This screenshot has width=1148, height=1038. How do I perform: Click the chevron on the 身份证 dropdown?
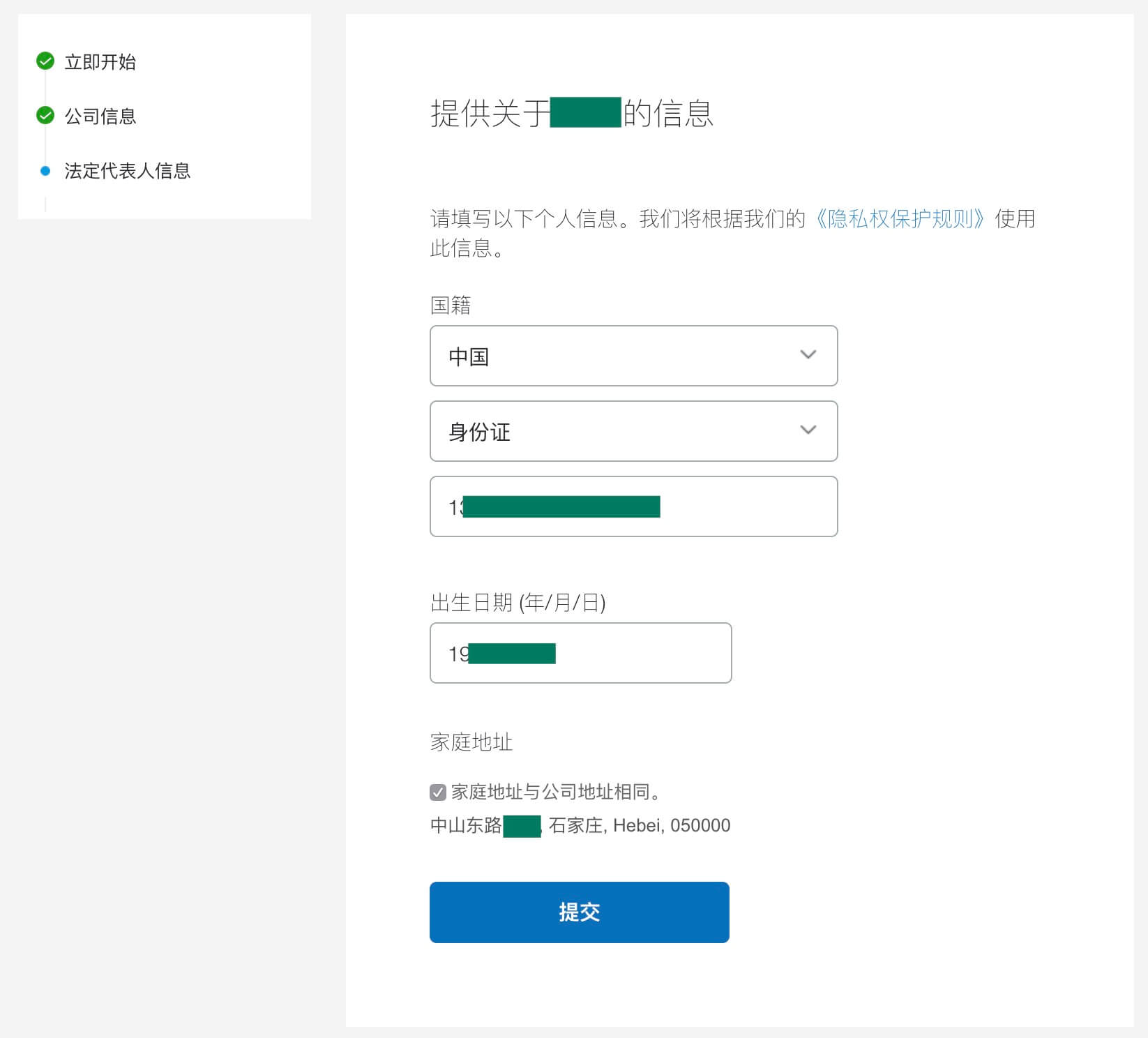tap(808, 431)
